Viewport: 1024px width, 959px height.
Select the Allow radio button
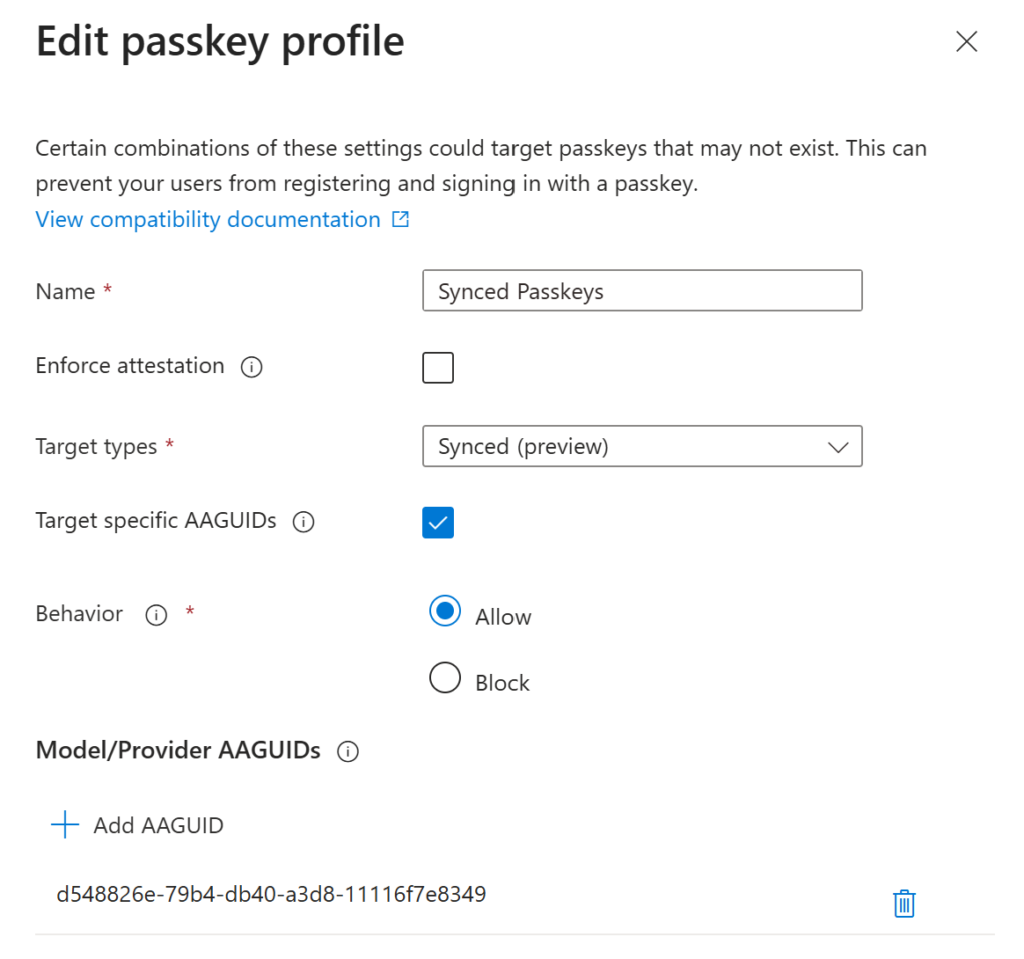click(445, 612)
